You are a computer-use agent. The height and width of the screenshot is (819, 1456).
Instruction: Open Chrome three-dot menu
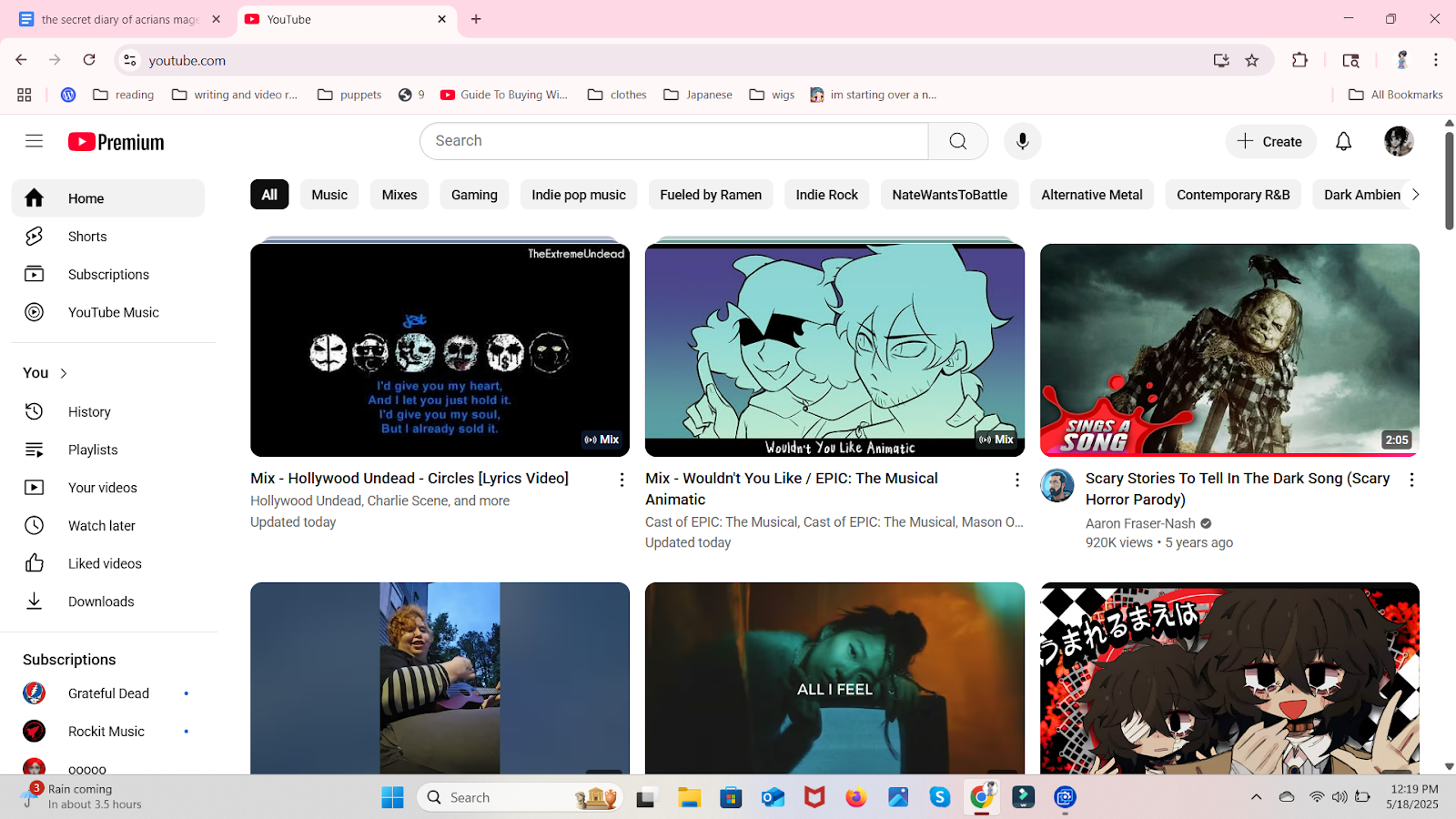click(1436, 60)
